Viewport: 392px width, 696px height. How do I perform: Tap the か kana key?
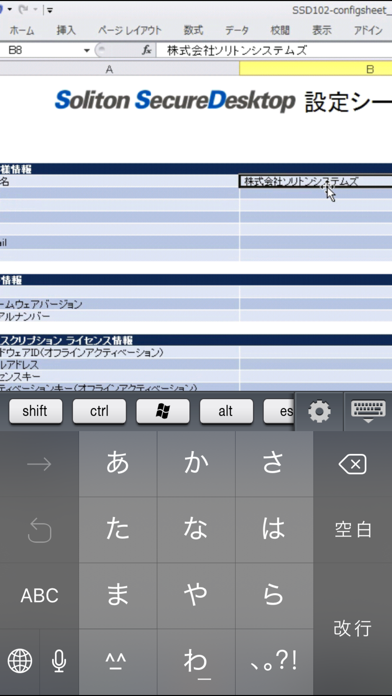click(196, 463)
